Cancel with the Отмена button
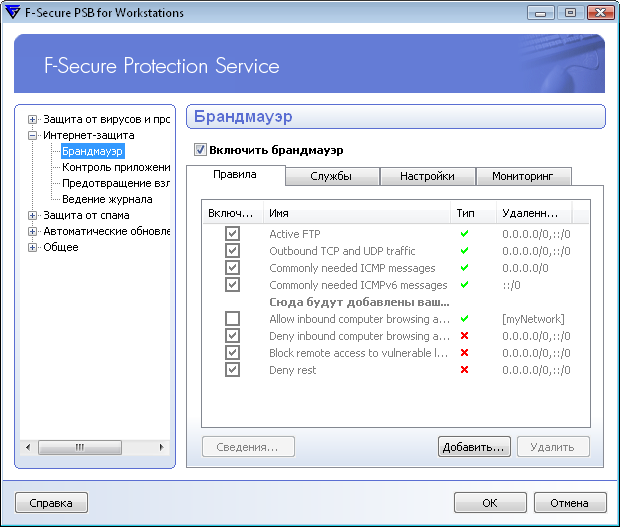Image resolution: width=620 pixels, height=527 pixels. pos(570,503)
